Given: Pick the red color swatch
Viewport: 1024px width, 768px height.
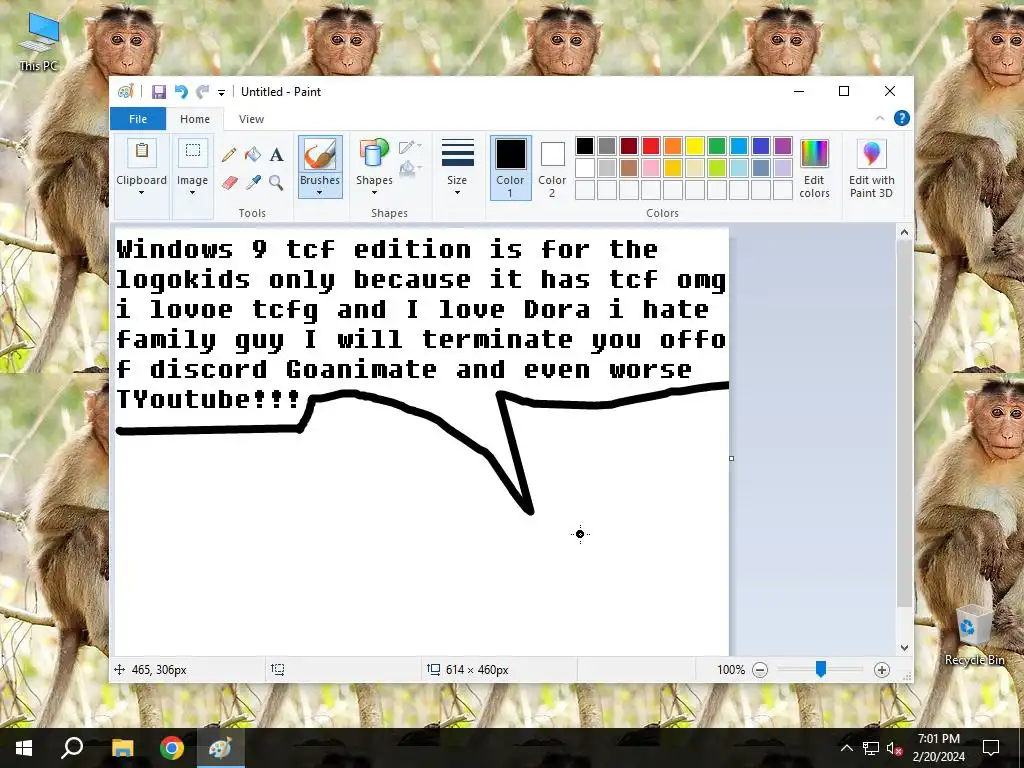Looking at the screenshot, I should pos(651,146).
